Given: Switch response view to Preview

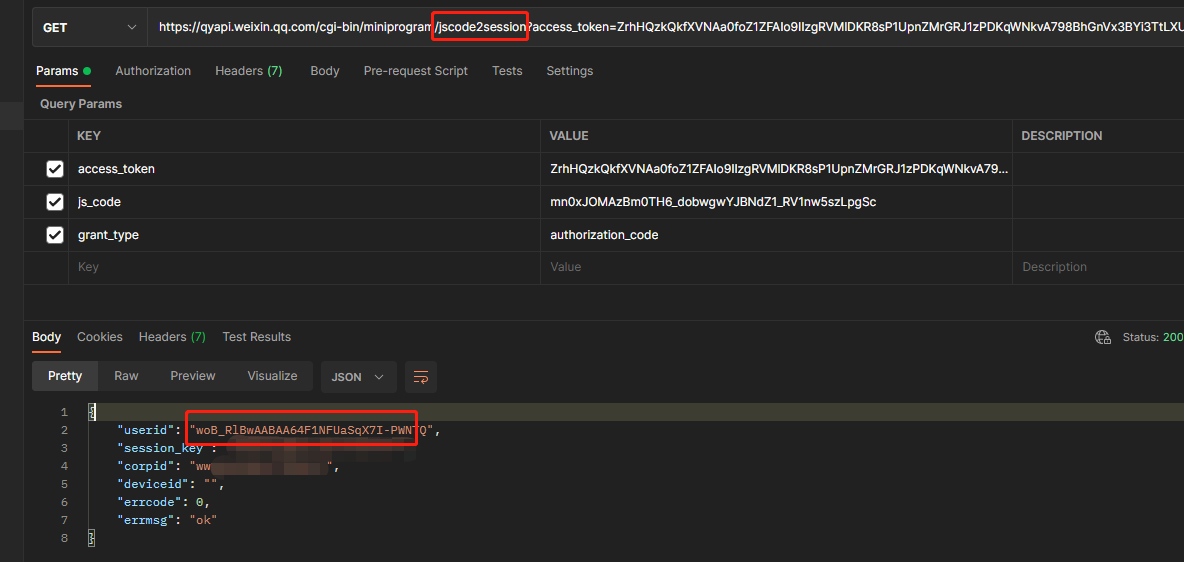Looking at the screenshot, I should (x=193, y=376).
